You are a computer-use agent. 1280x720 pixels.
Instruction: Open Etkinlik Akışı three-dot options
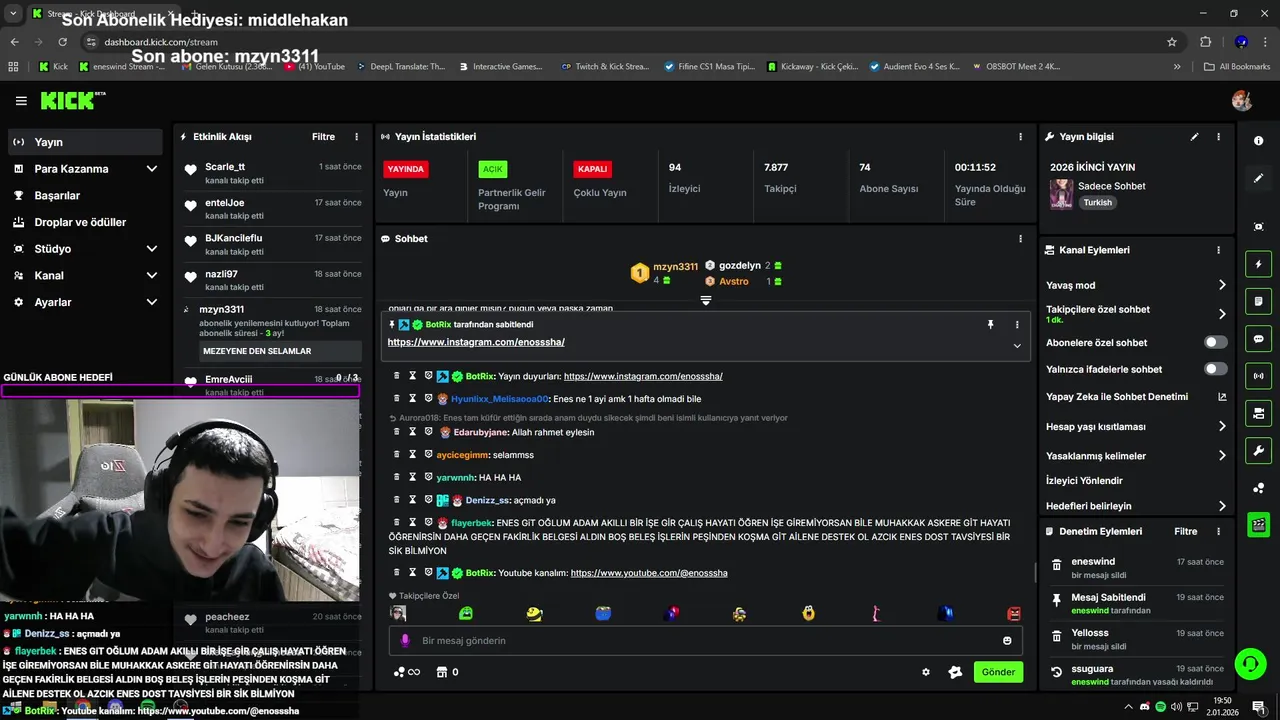[356, 137]
